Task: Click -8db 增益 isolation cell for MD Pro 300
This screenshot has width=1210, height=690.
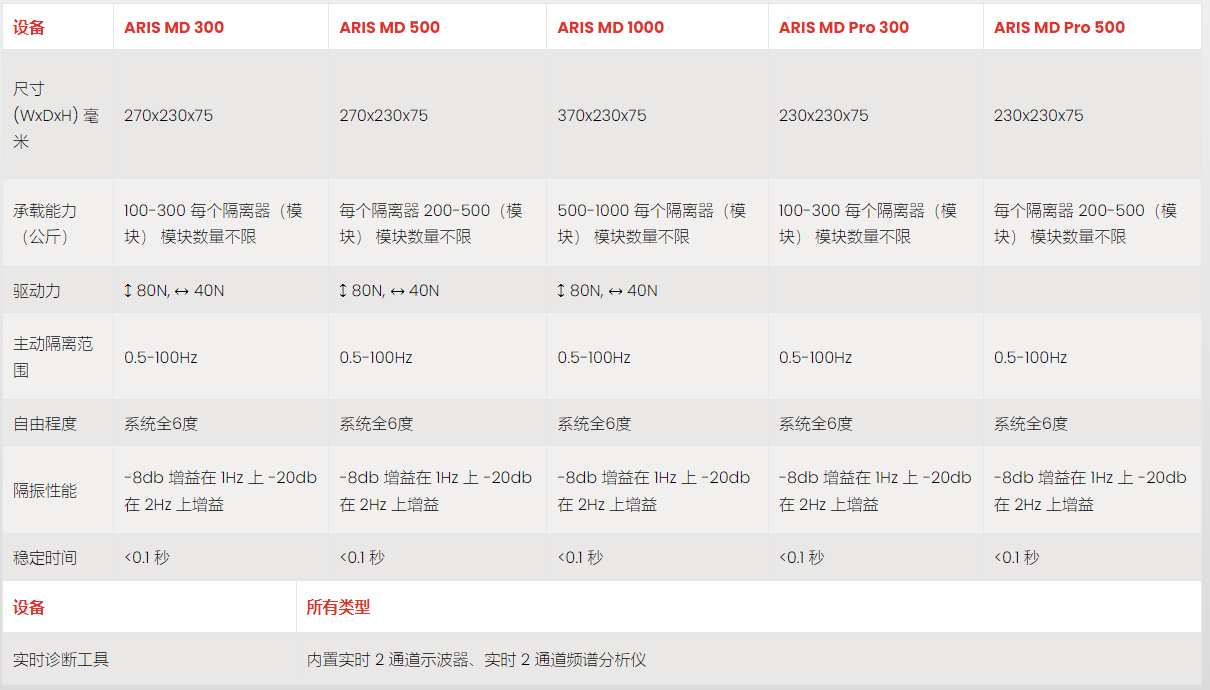Action: [x=875, y=491]
